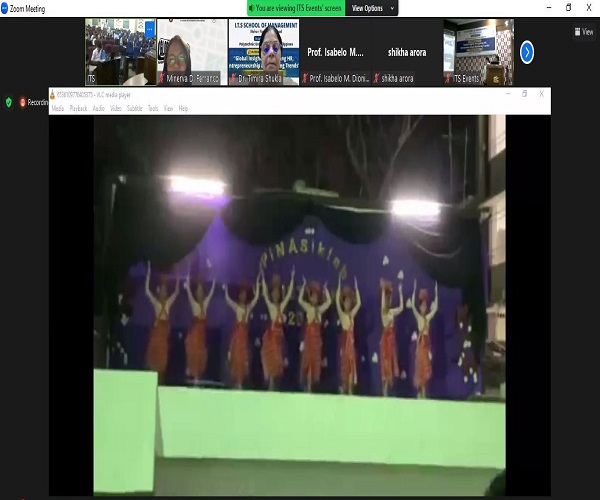Open the VLC Subtitle menu
This screenshot has width=600, height=500.
(x=135, y=109)
